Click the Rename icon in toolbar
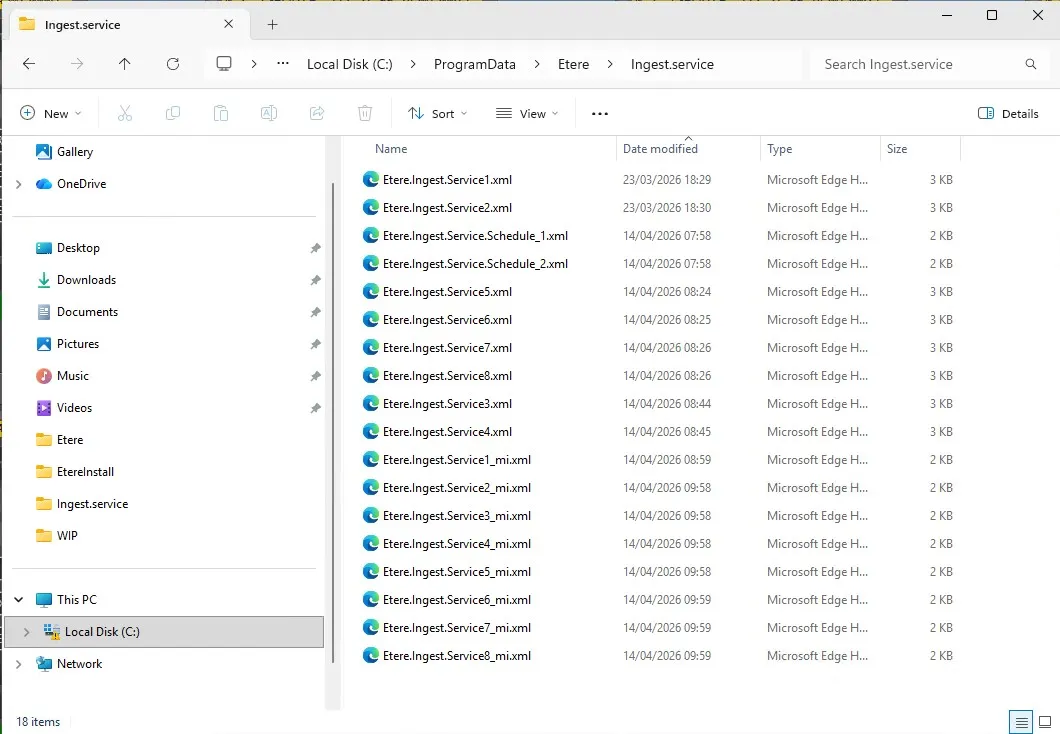The image size is (1060, 734). click(x=269, y=114)
